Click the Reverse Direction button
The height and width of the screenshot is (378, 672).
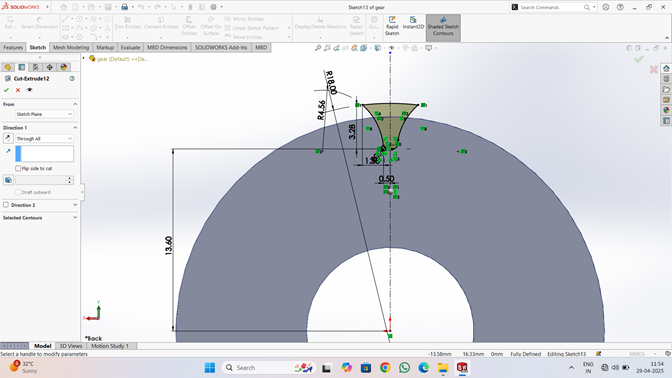[x=8, y=138]
